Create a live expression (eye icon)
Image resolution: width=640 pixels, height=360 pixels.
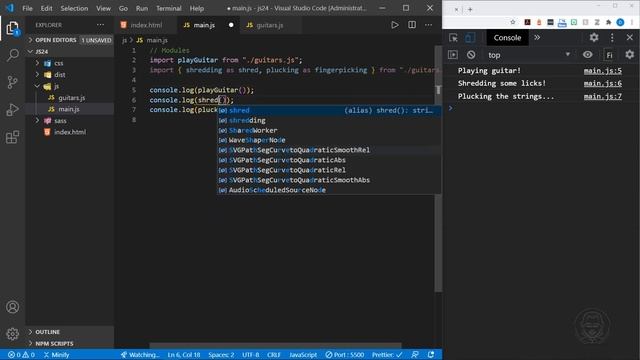pos(587,55)
